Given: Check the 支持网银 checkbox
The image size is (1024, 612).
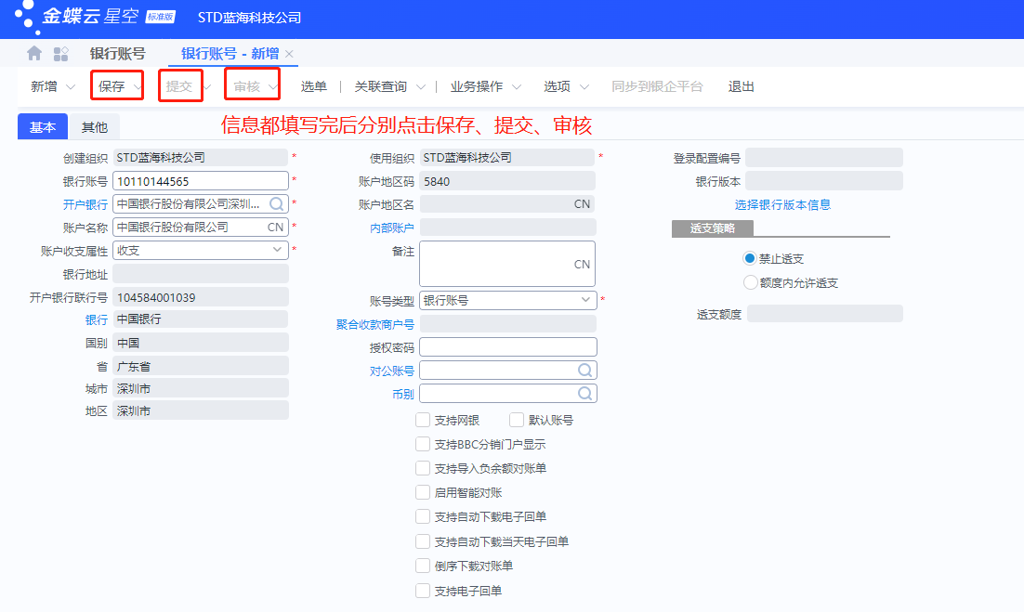Looking at the screenshot, I should [423, 419].
